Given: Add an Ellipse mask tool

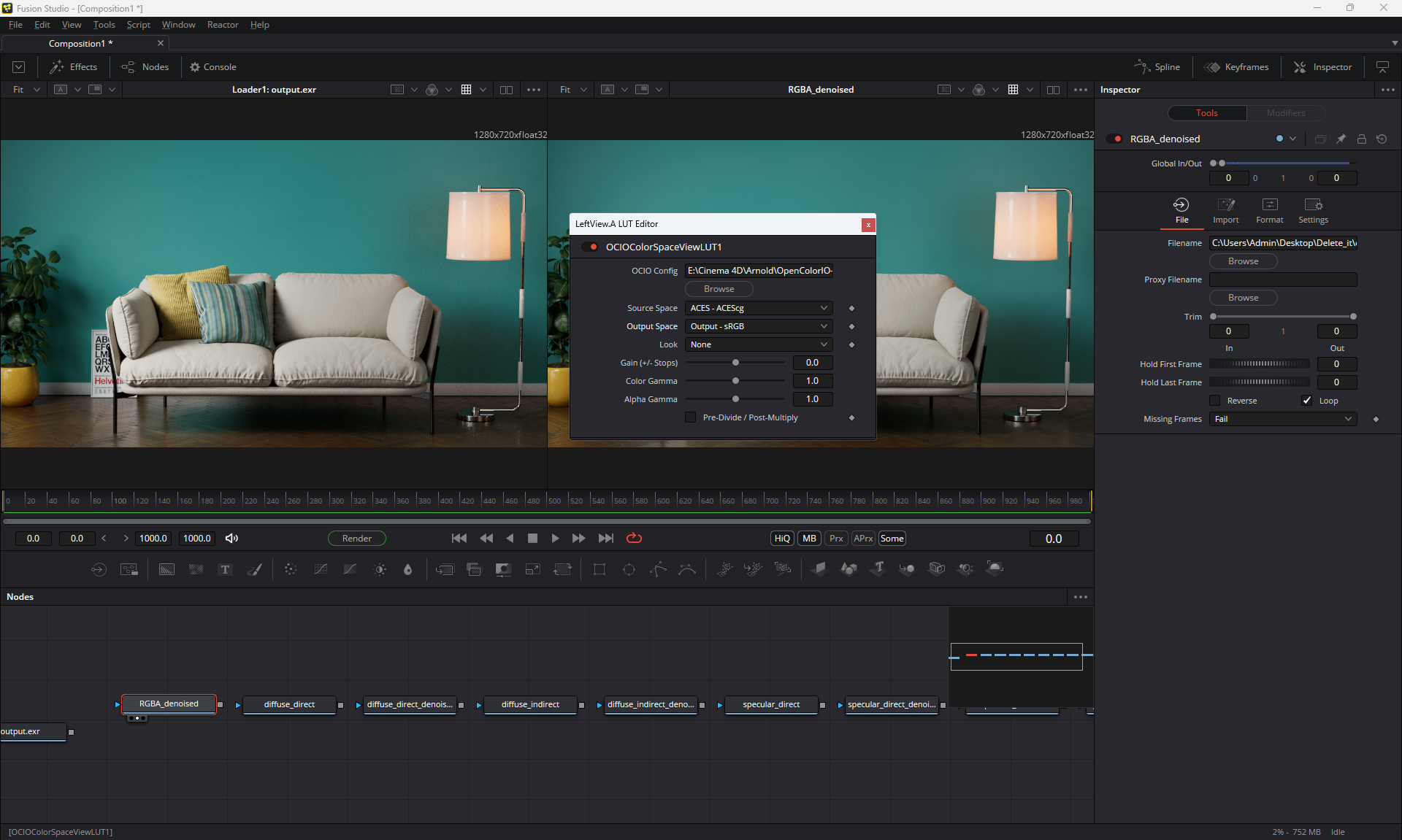Looking at the screenshot, I should [x=629, y=569].
